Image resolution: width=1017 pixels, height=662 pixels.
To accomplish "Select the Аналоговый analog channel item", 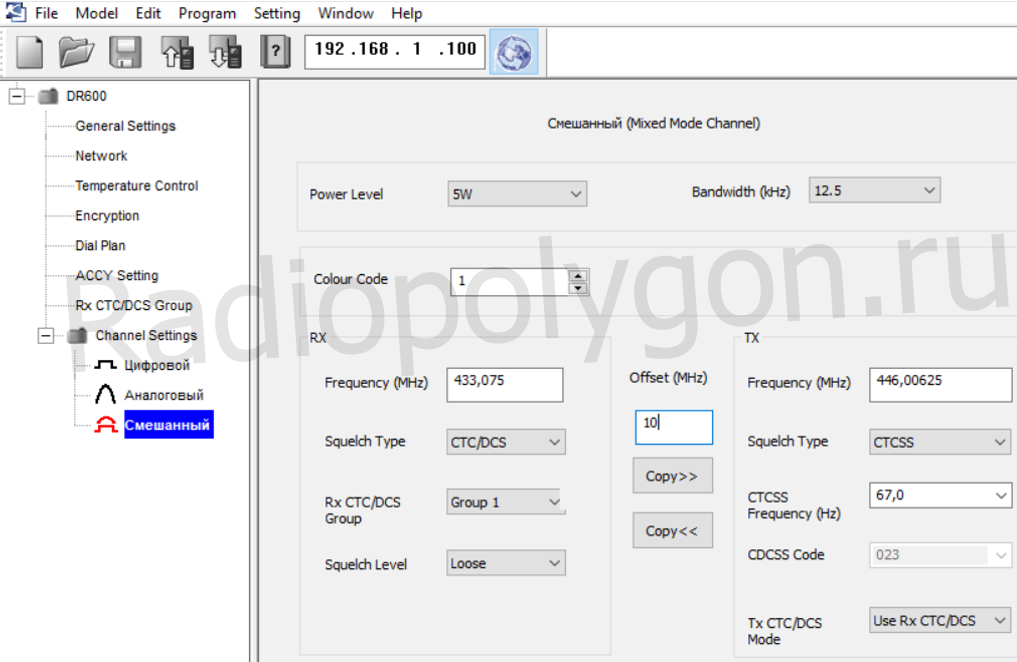I will (x=163, y=396).
